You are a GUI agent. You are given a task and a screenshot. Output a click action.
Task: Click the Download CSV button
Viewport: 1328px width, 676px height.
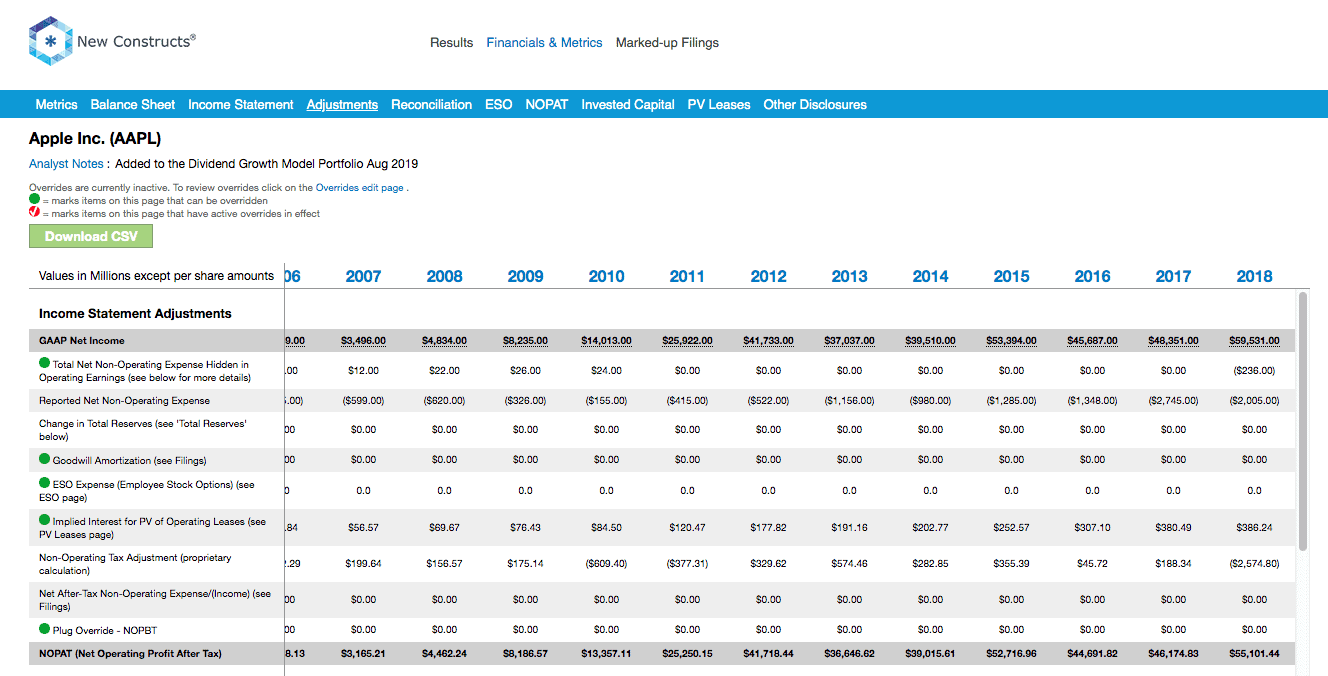pos(91,236)
